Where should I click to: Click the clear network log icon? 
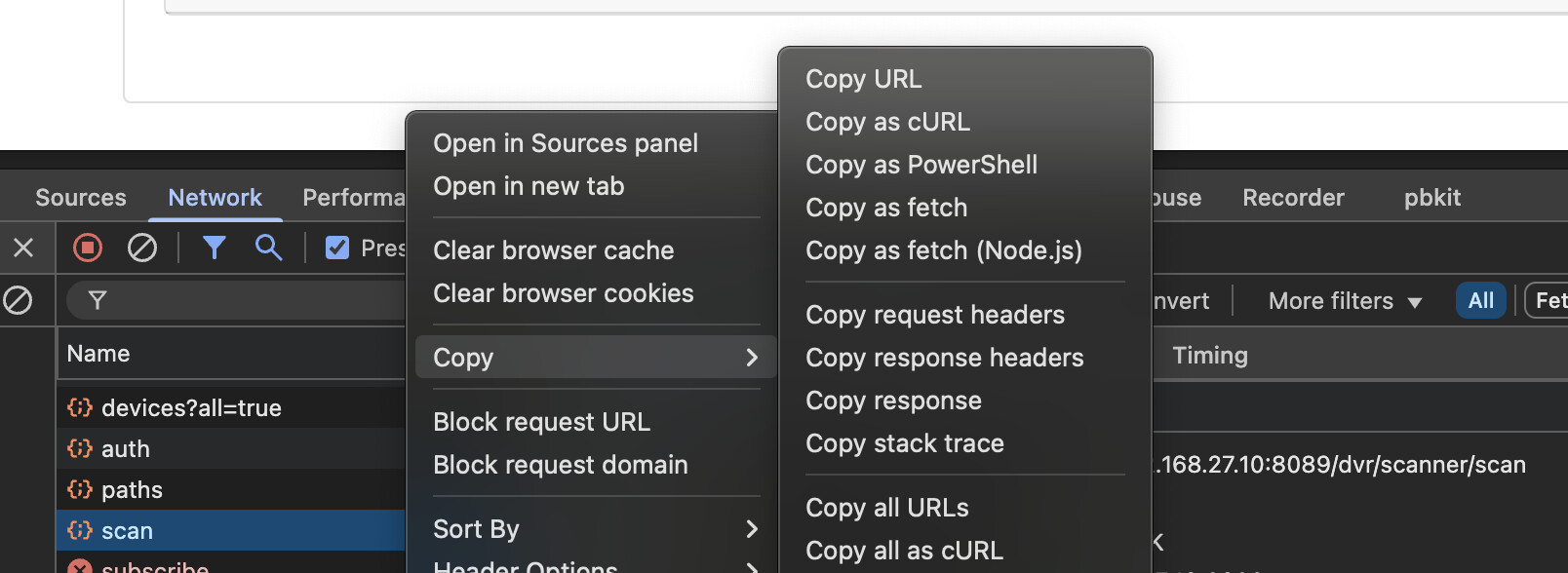(142, 248)
